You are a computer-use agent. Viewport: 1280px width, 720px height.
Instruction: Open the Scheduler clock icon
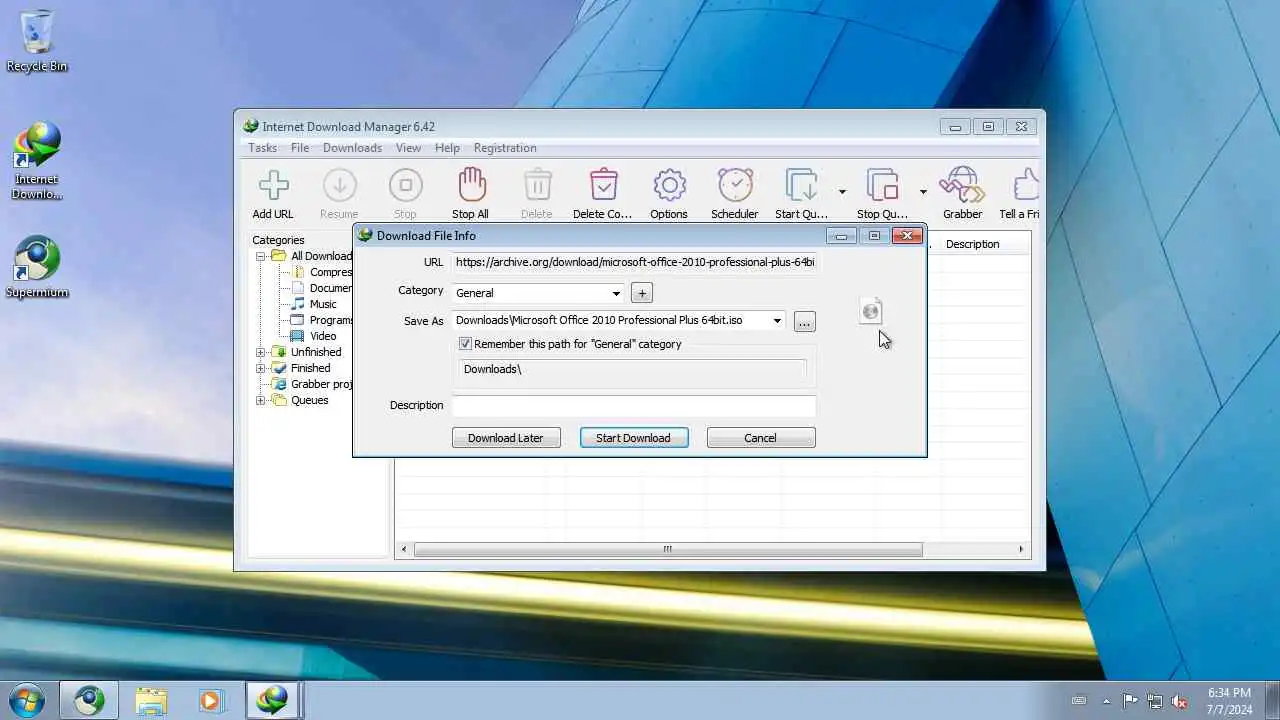735,185
